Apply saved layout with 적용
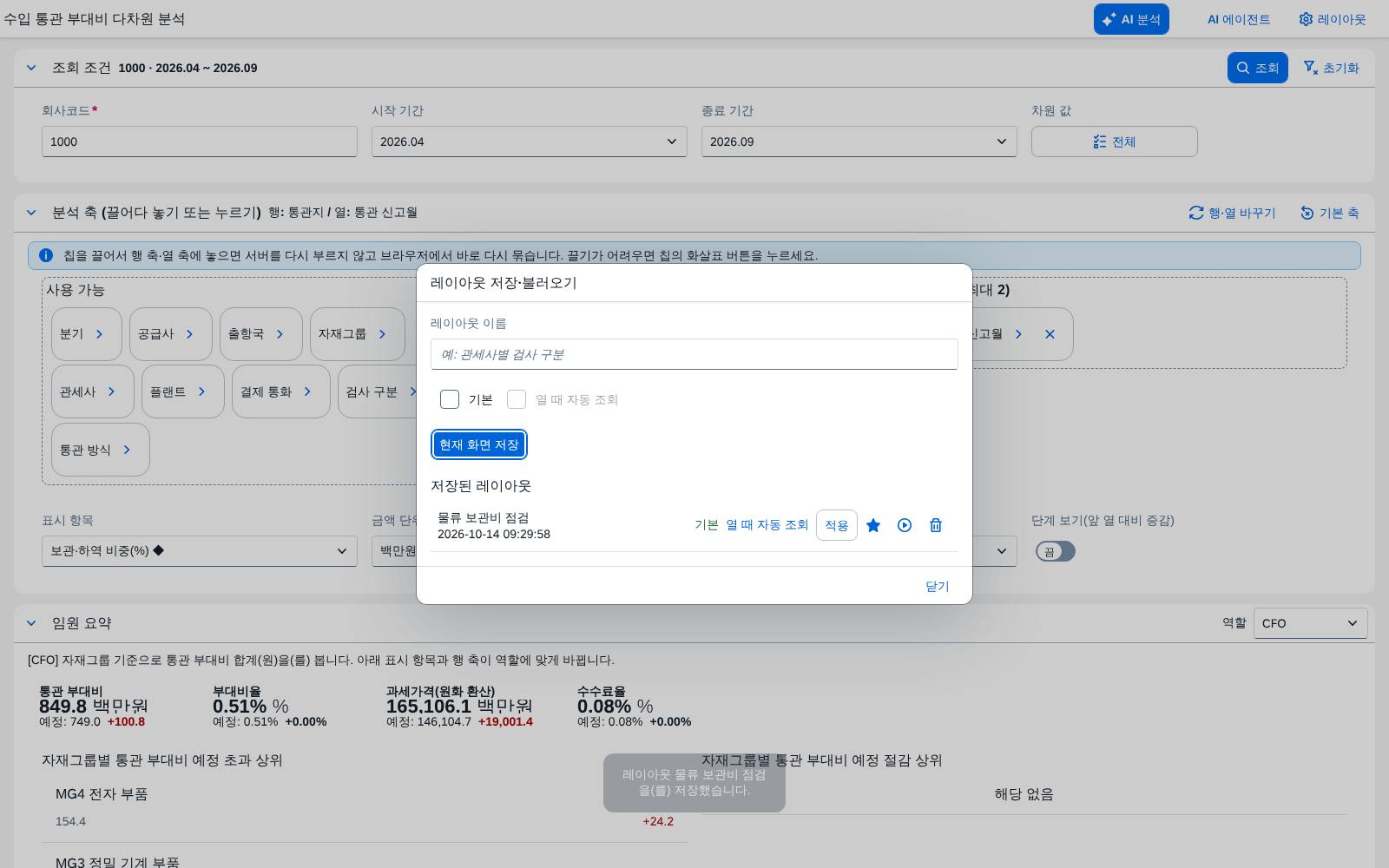 [837, 525]
